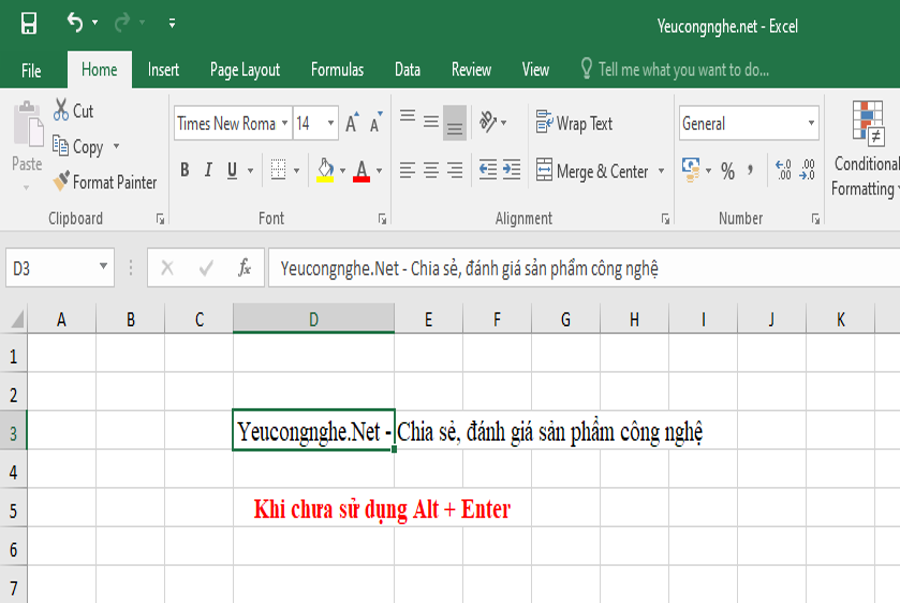Open the General number format dropdown
This screenshot has width=900, height=603.
coord(811,123)
